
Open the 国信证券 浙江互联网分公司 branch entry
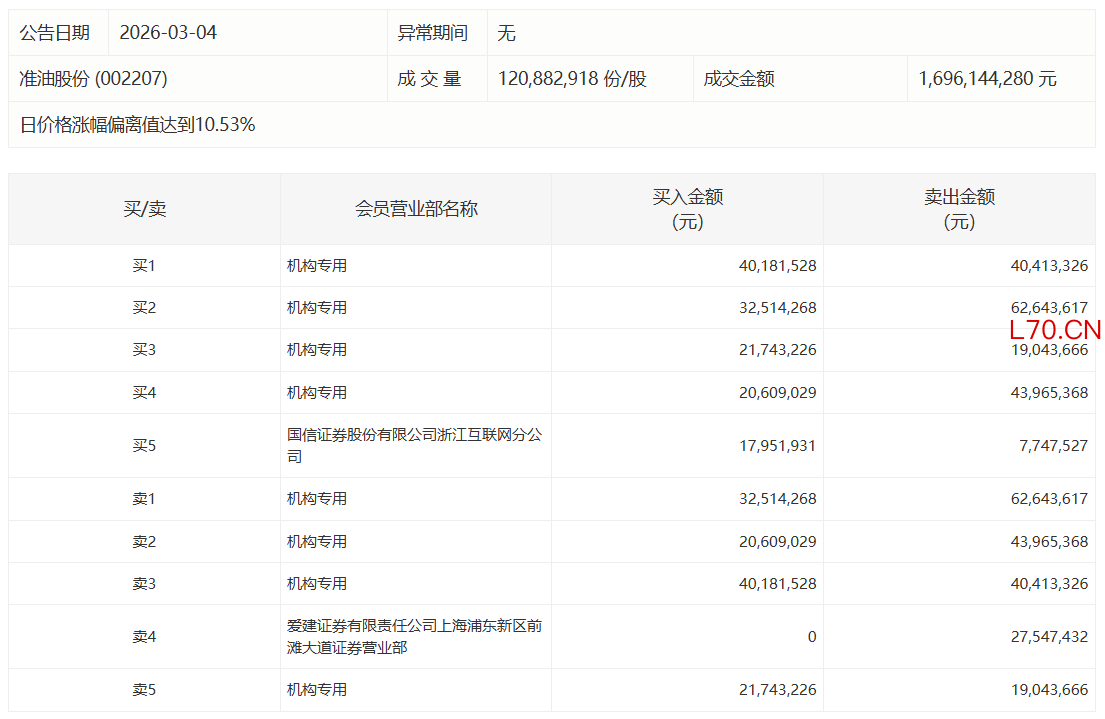pos(414,446)
